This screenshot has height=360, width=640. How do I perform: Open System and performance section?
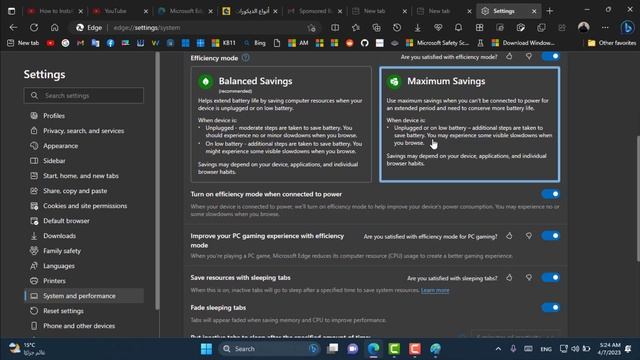[x=84, y=296]
